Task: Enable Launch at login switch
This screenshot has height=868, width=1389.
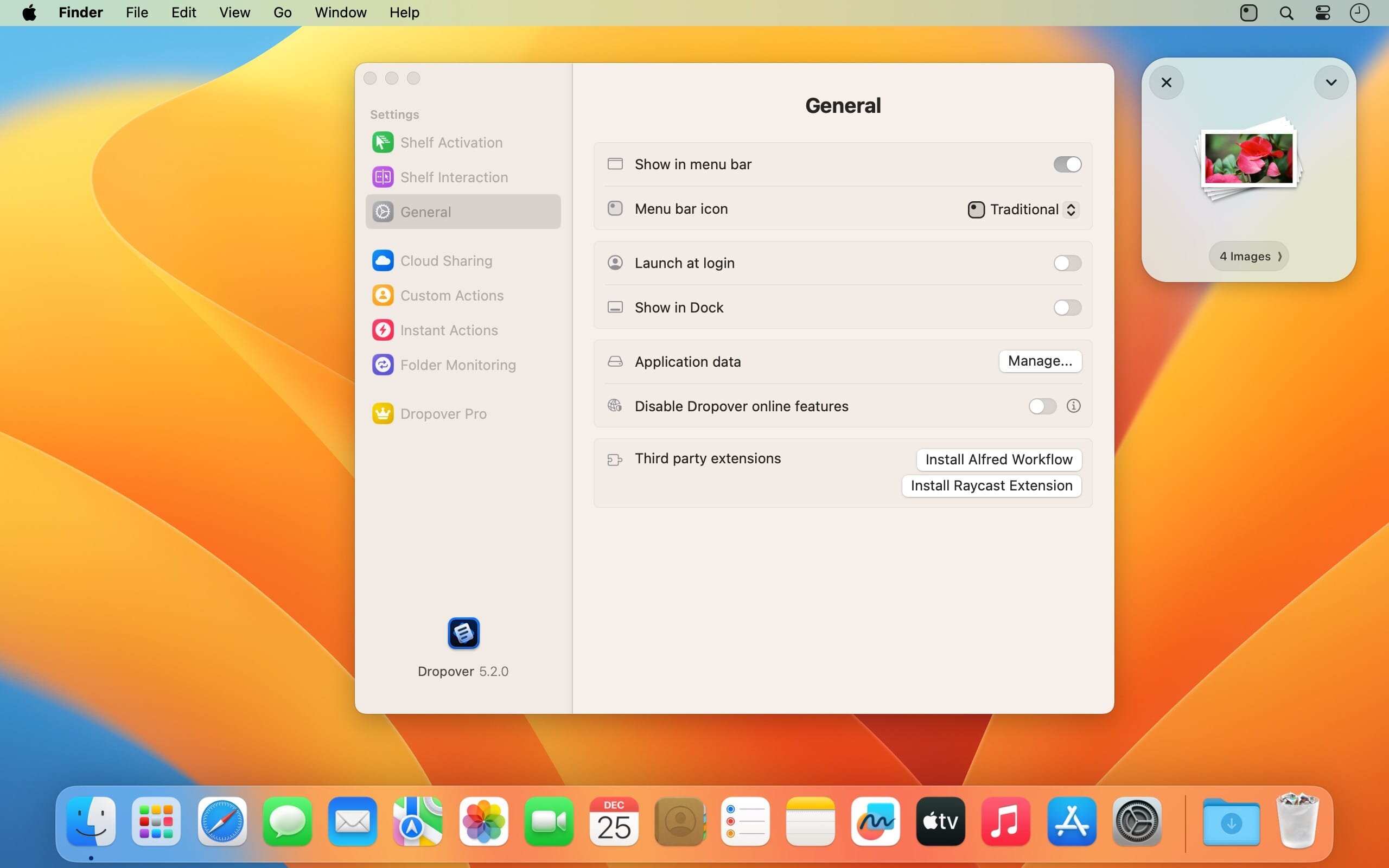Action: [x=1067, y=263]
